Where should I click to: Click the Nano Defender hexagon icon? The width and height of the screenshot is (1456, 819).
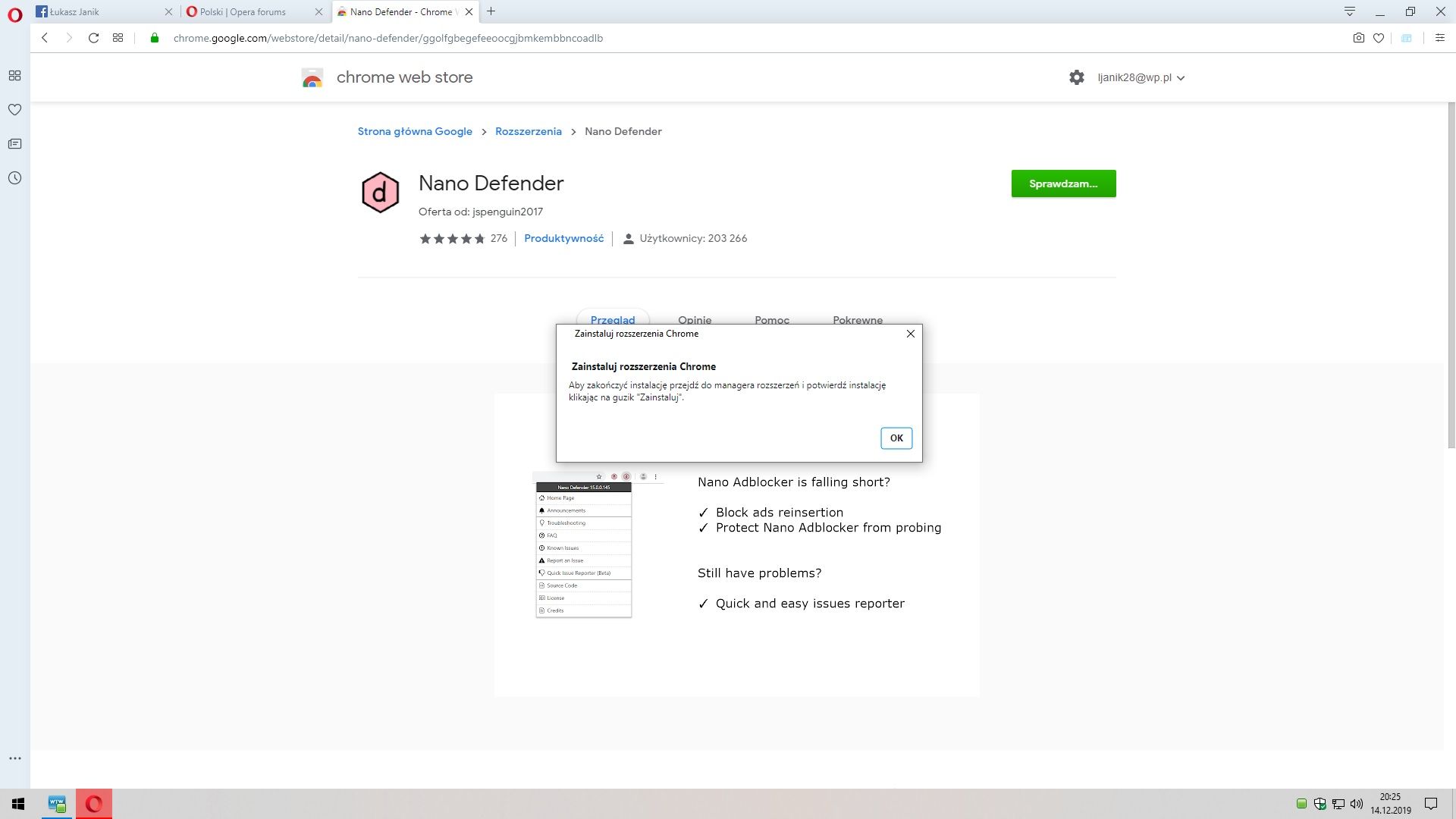[x=380, y=193]
